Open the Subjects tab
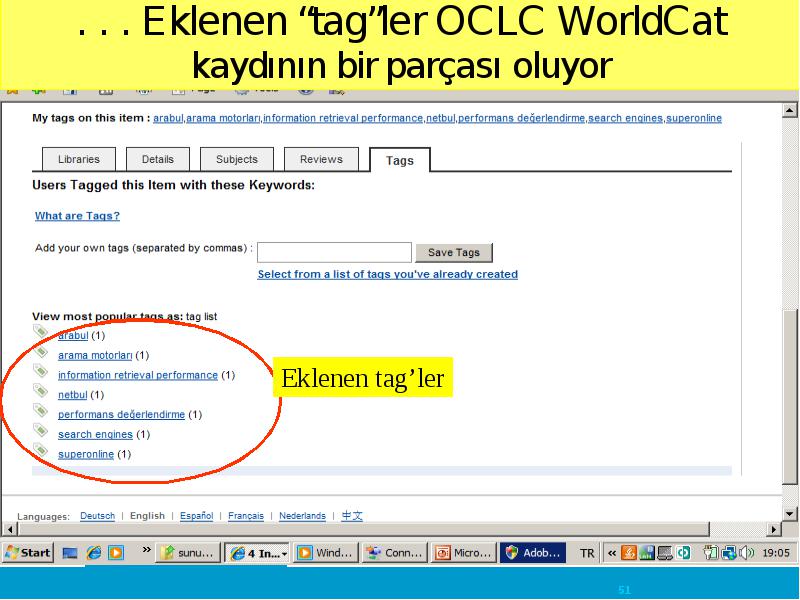The height and width of the screenshot is (600, 800). 237,159
